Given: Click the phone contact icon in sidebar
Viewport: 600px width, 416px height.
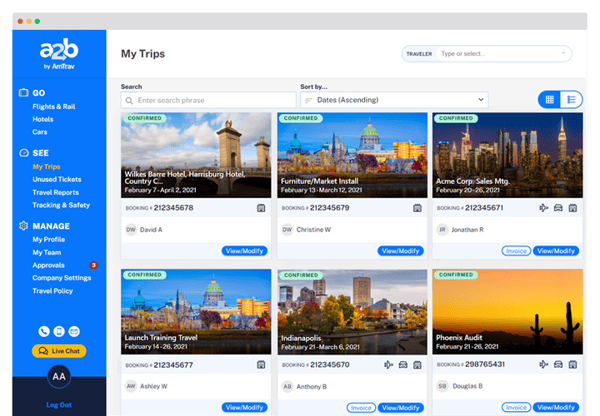Looking at the screenshot, I should coord(44,331).
